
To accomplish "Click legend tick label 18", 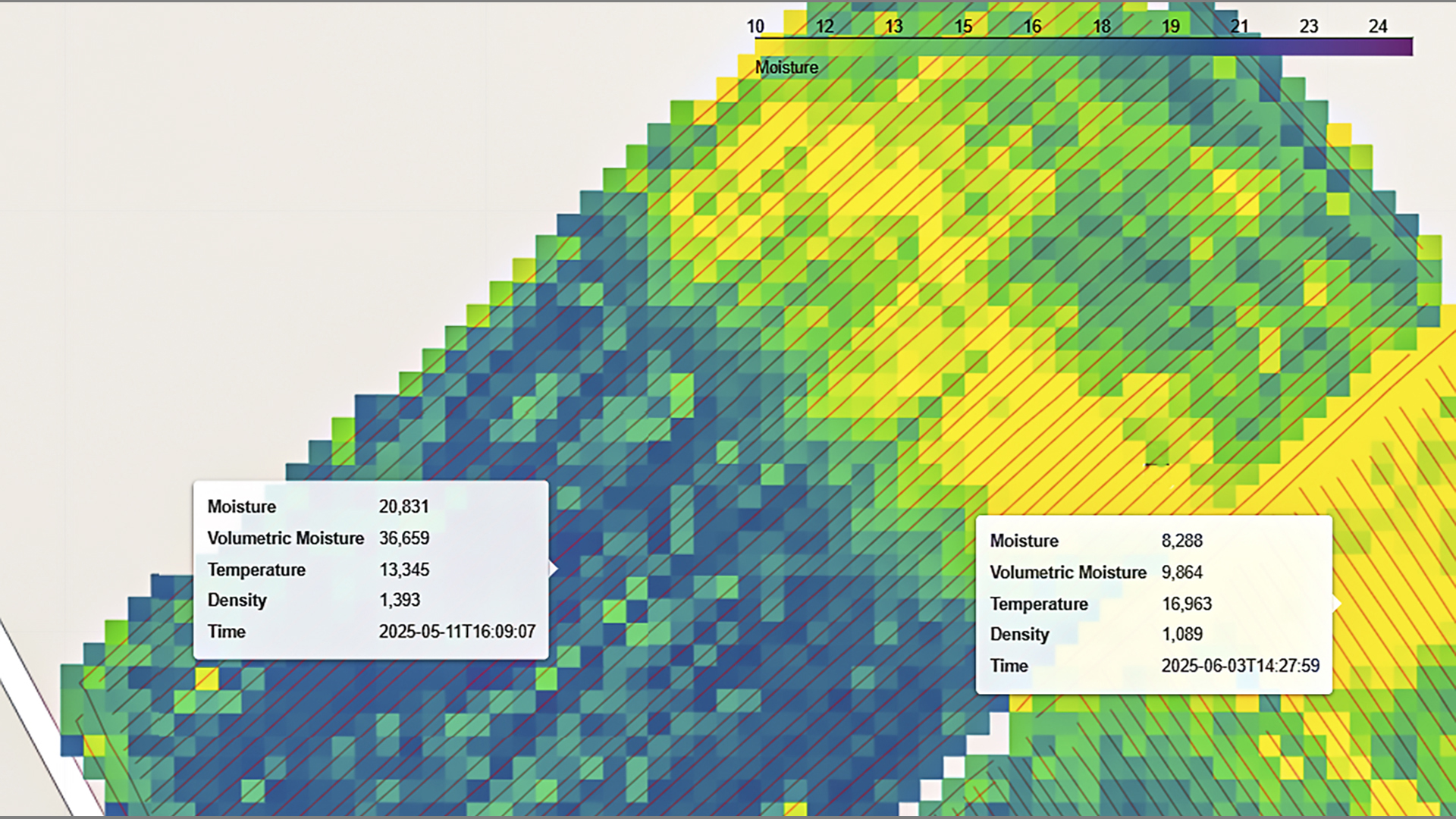I will pos(1101,27).
